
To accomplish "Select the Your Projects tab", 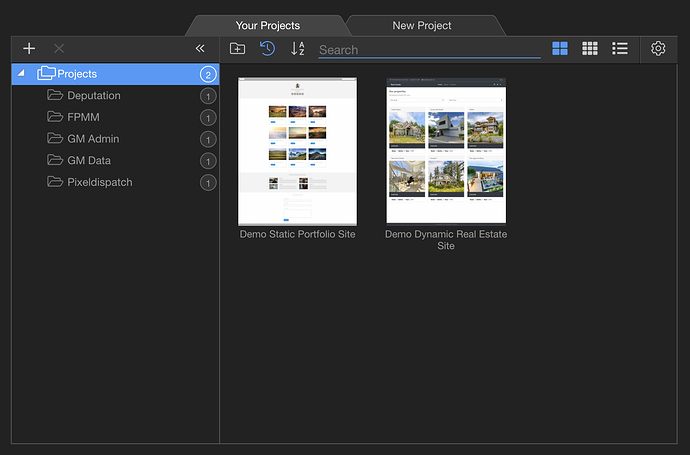I will [x=267, y=25].
